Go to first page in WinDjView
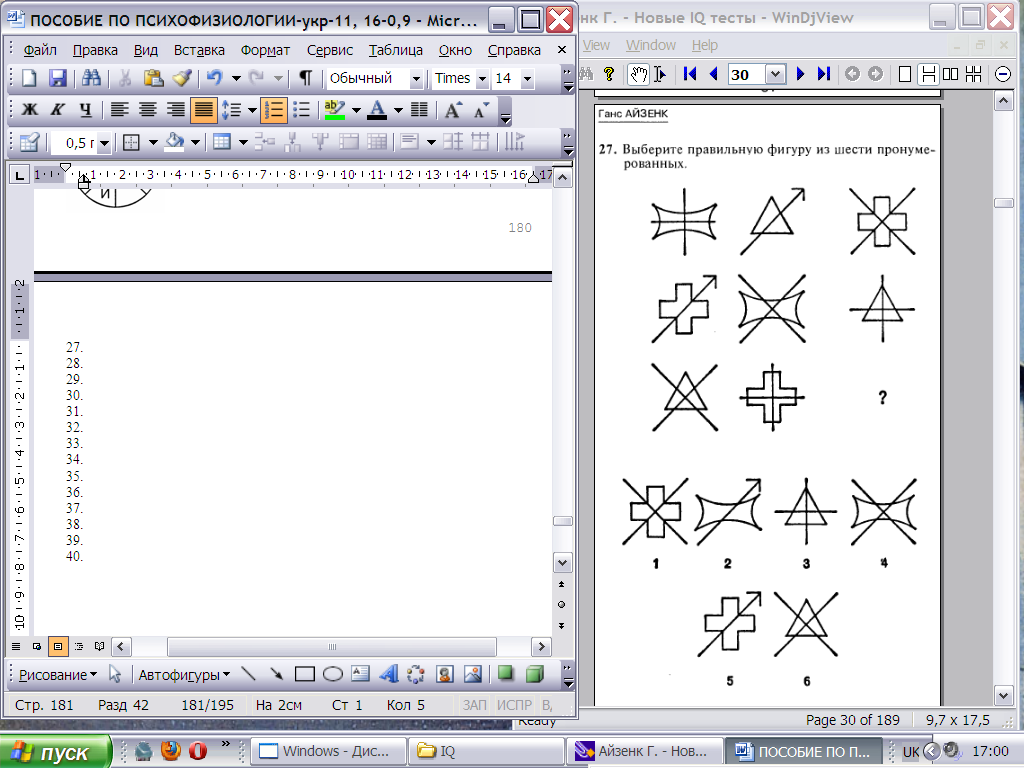 coord(690,74)
